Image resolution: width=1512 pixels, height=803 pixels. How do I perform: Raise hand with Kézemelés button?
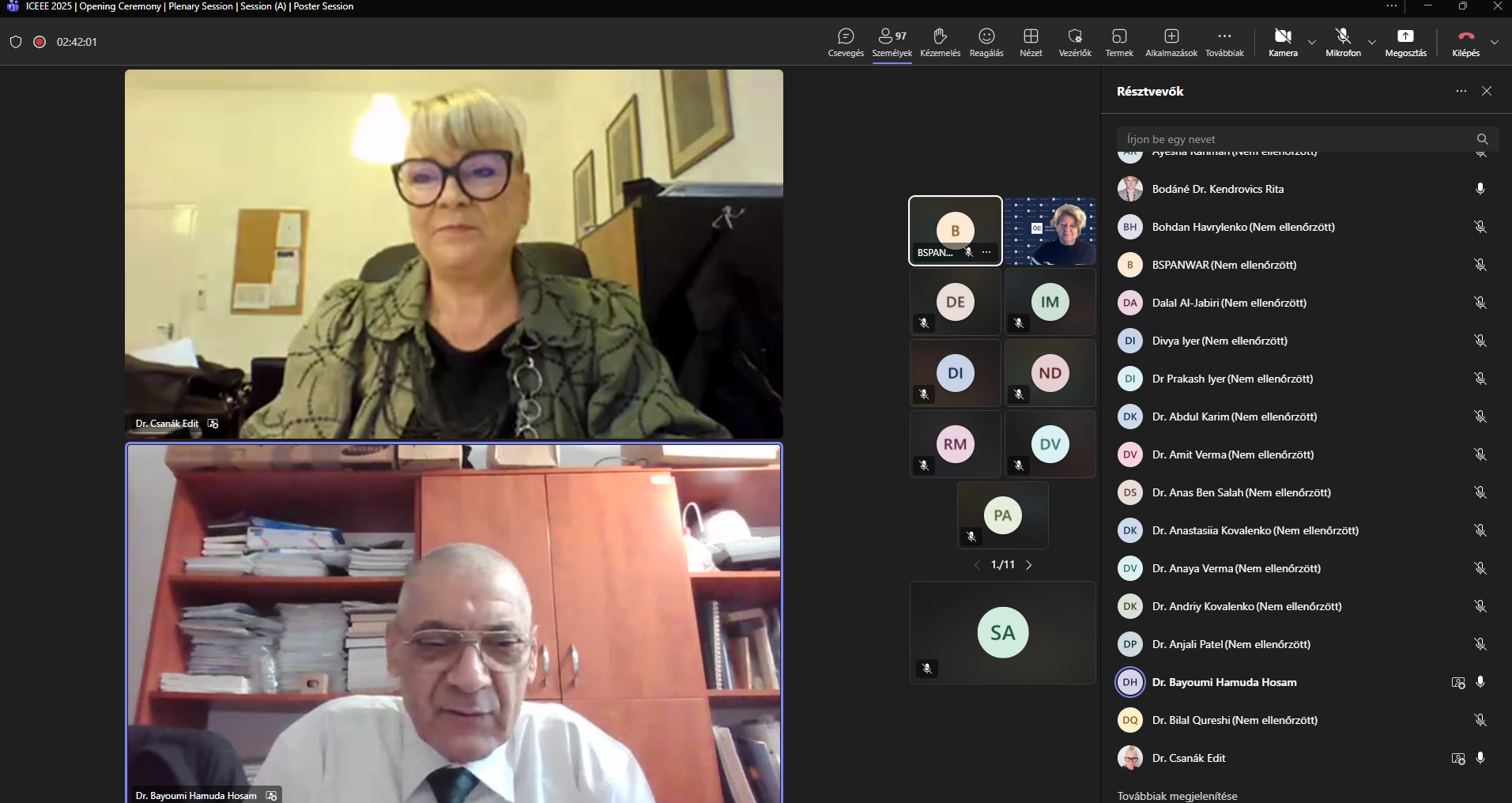(940, 42)
